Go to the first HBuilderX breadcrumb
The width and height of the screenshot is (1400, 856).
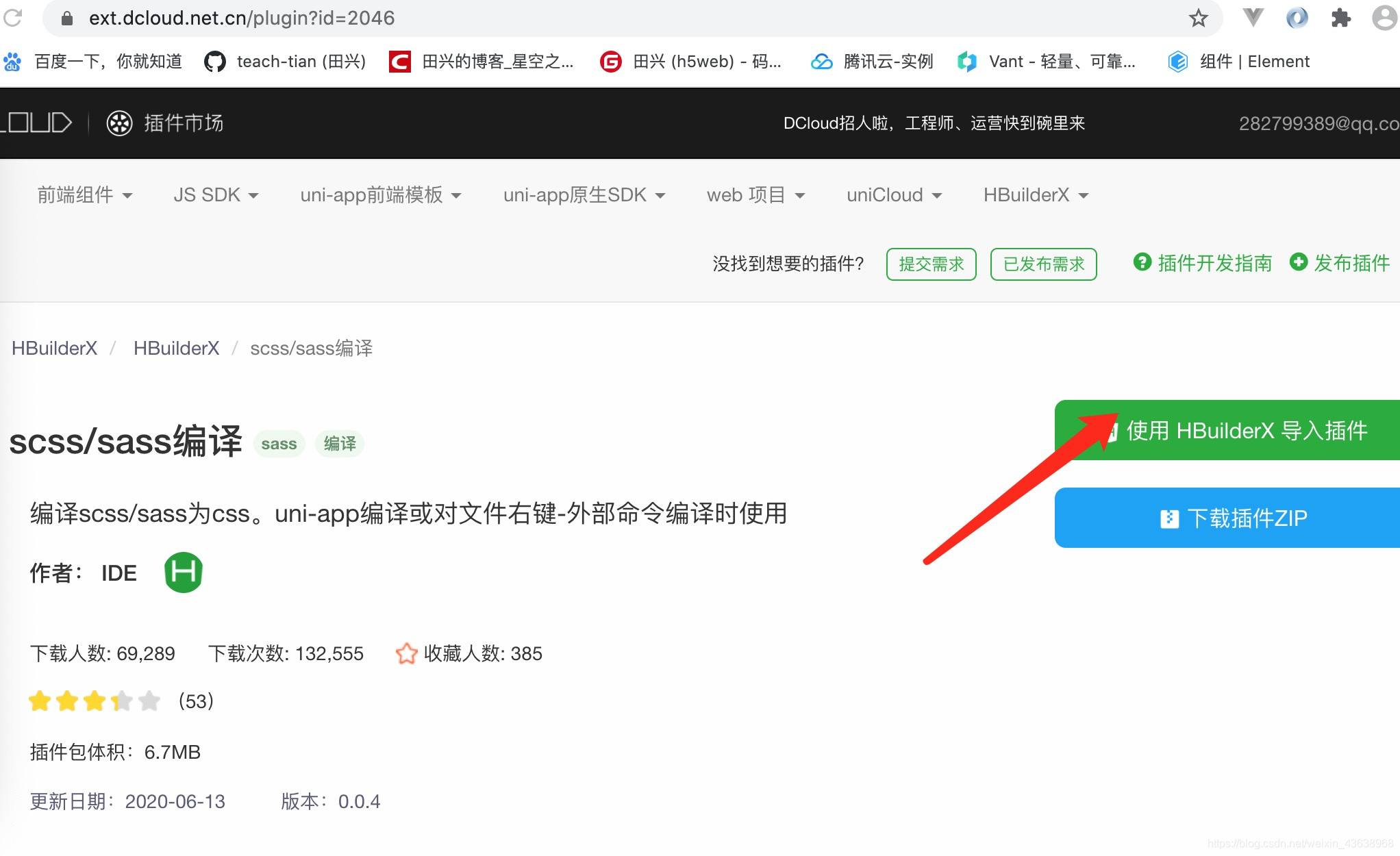(55, 348)
